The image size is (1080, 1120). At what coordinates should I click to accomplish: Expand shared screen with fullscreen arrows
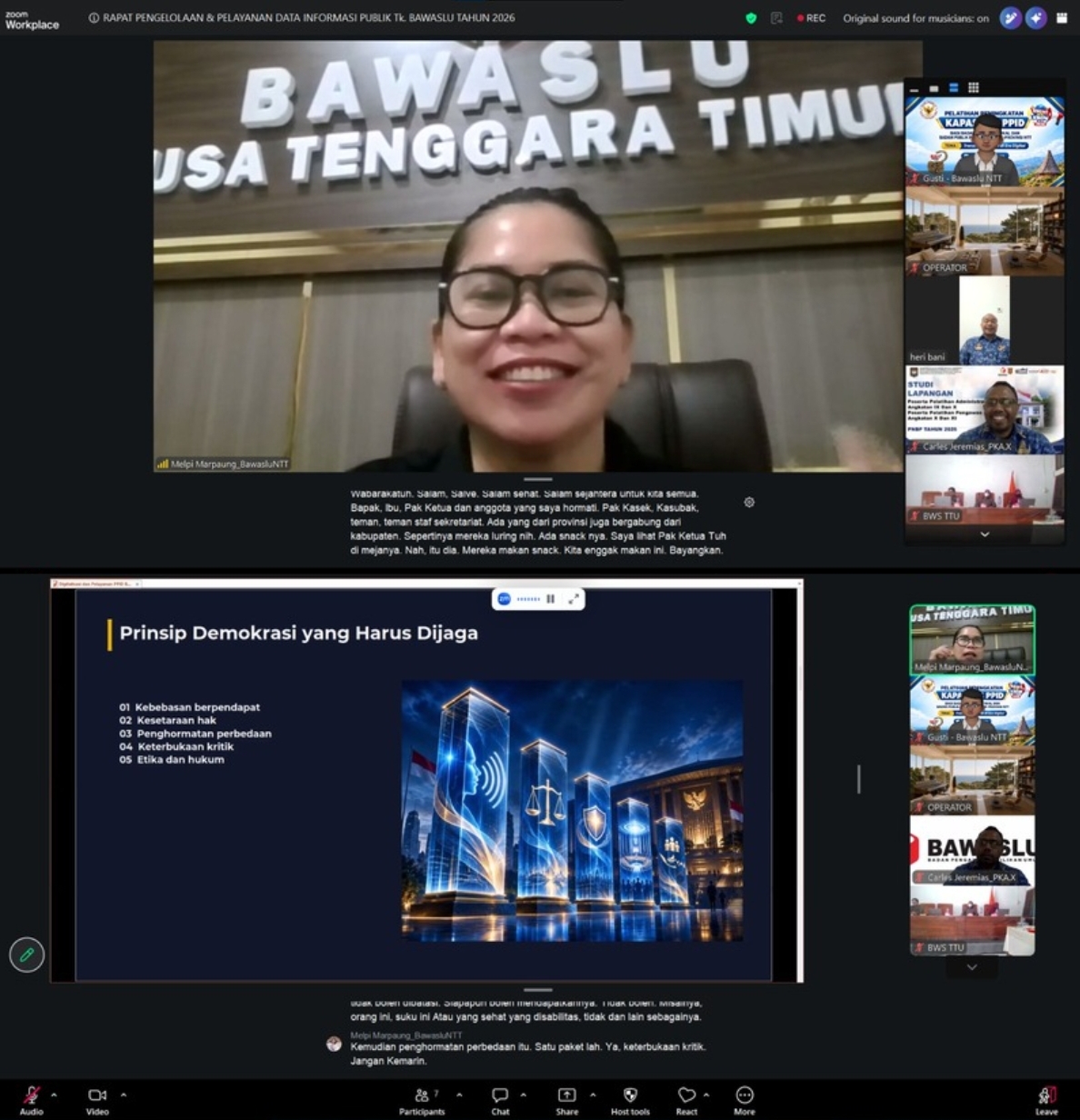tap(574, 599)
